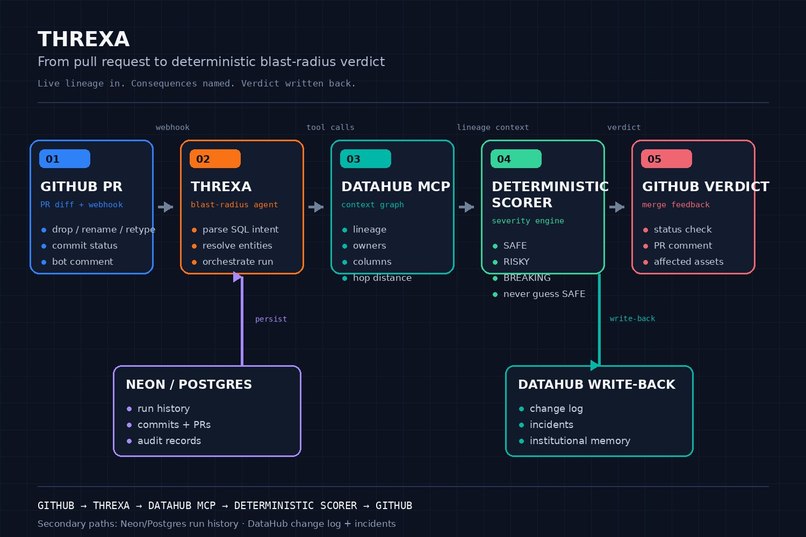This screenshot has width=806, height=537.
Task: Click the 'severity engine' caption
Action: tap(528, 221)
